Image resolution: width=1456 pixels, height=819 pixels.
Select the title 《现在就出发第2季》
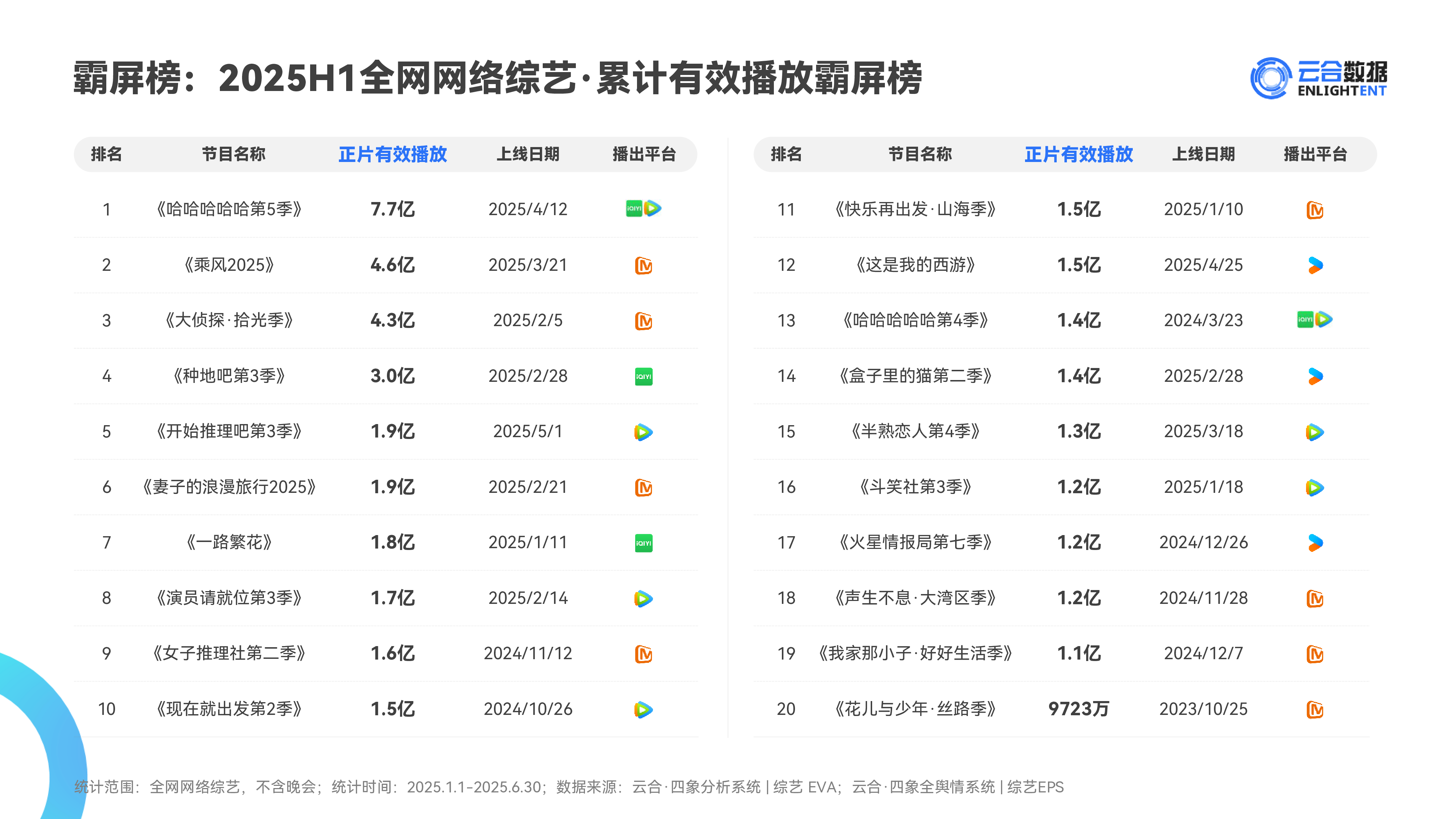coord(229,709)
